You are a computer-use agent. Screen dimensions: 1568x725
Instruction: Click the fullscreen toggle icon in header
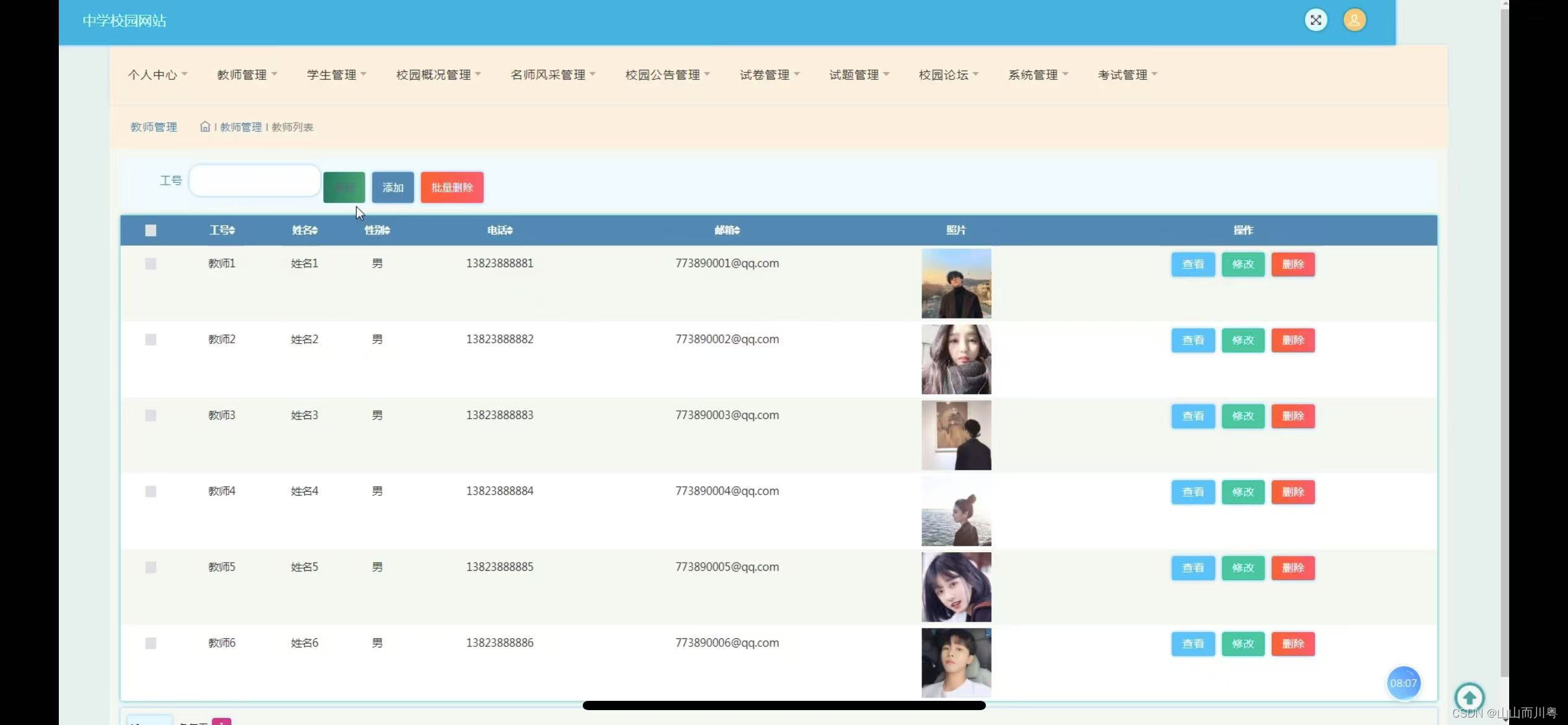pyautogui.click(x=1315, y=20)
